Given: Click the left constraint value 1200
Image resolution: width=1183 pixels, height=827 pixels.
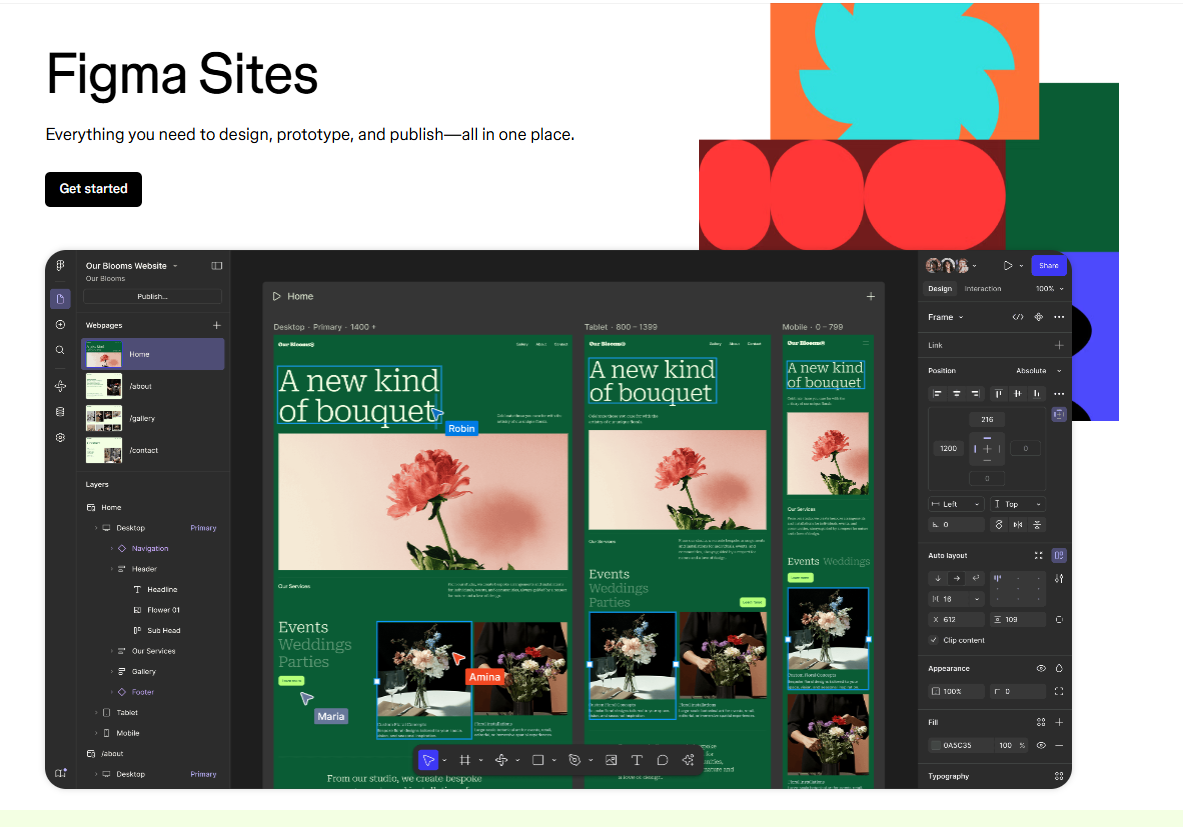Looking at the screenshot, I should 948,448.
